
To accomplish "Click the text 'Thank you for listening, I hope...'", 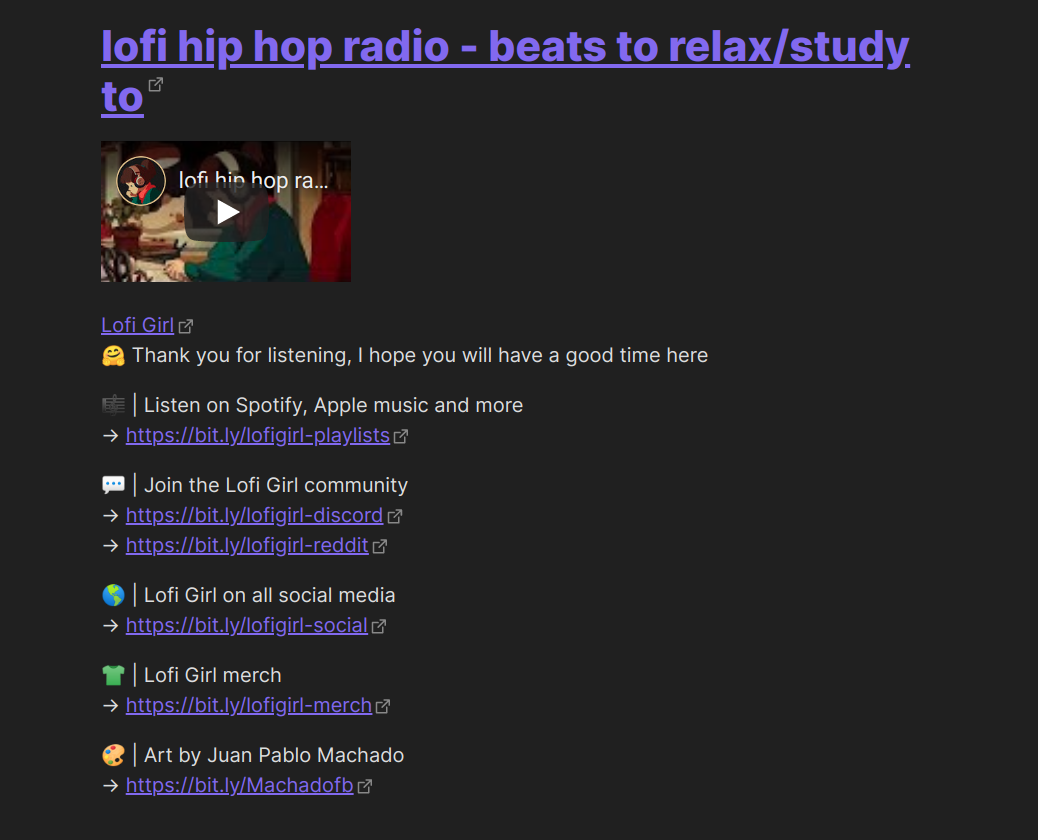I will 420,355.
